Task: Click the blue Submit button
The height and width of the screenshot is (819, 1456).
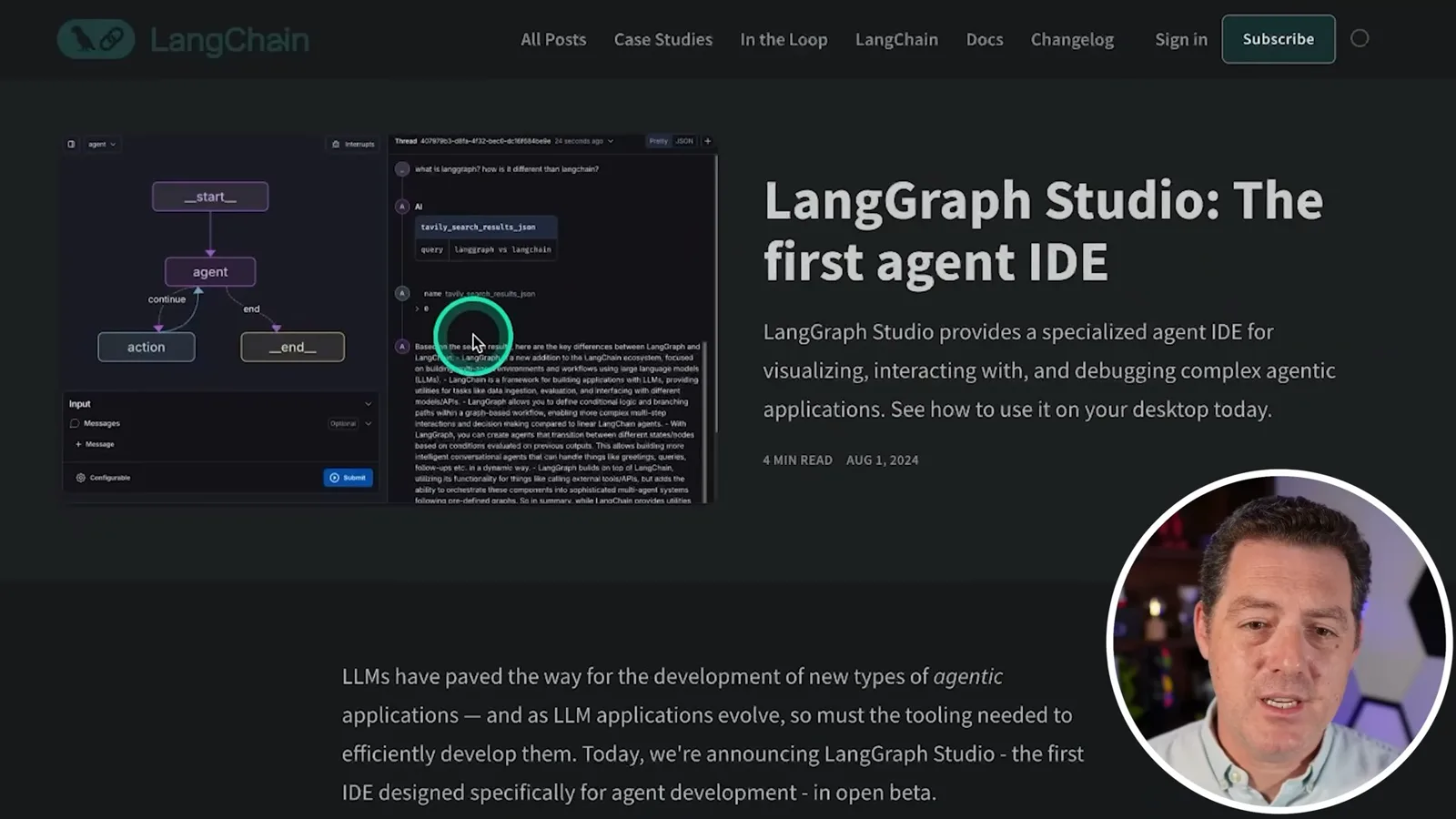Action: [x=348, y=478]
